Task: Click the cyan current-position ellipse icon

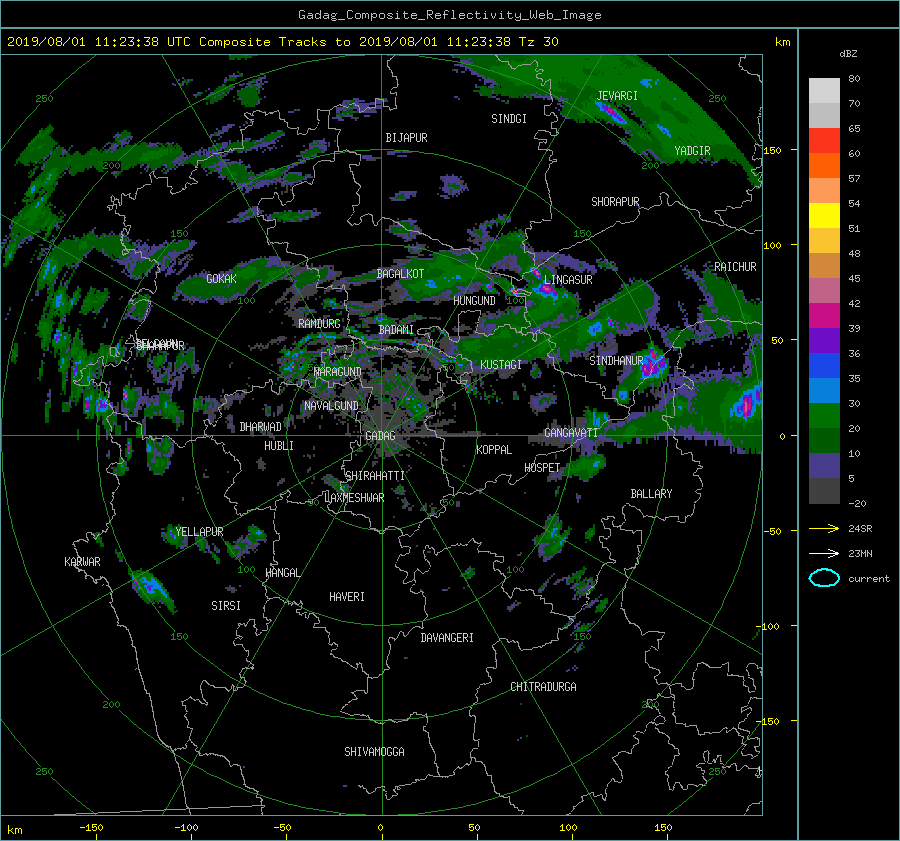Action: 824,578
